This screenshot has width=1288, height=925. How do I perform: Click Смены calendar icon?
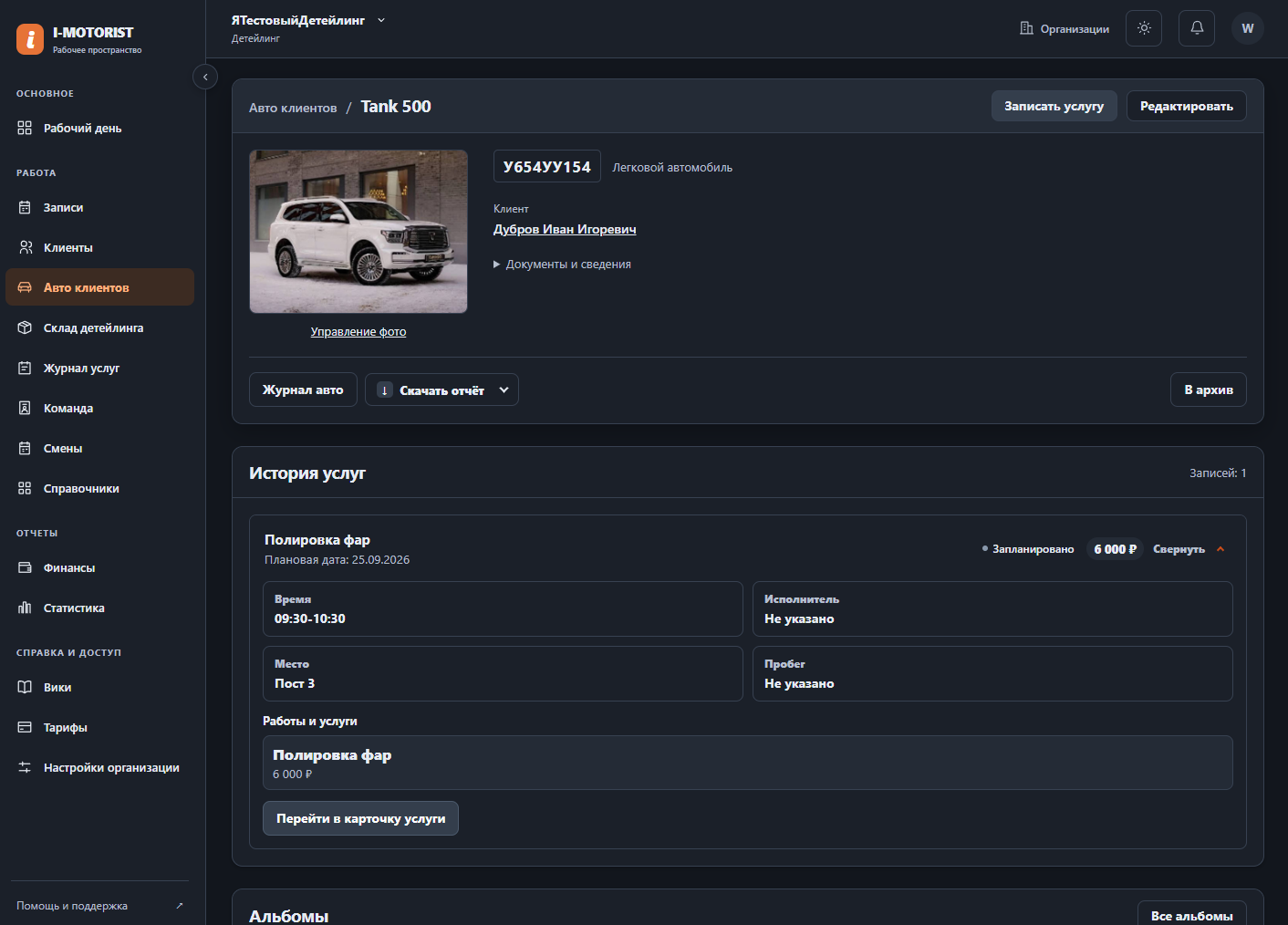click(25, 448)
